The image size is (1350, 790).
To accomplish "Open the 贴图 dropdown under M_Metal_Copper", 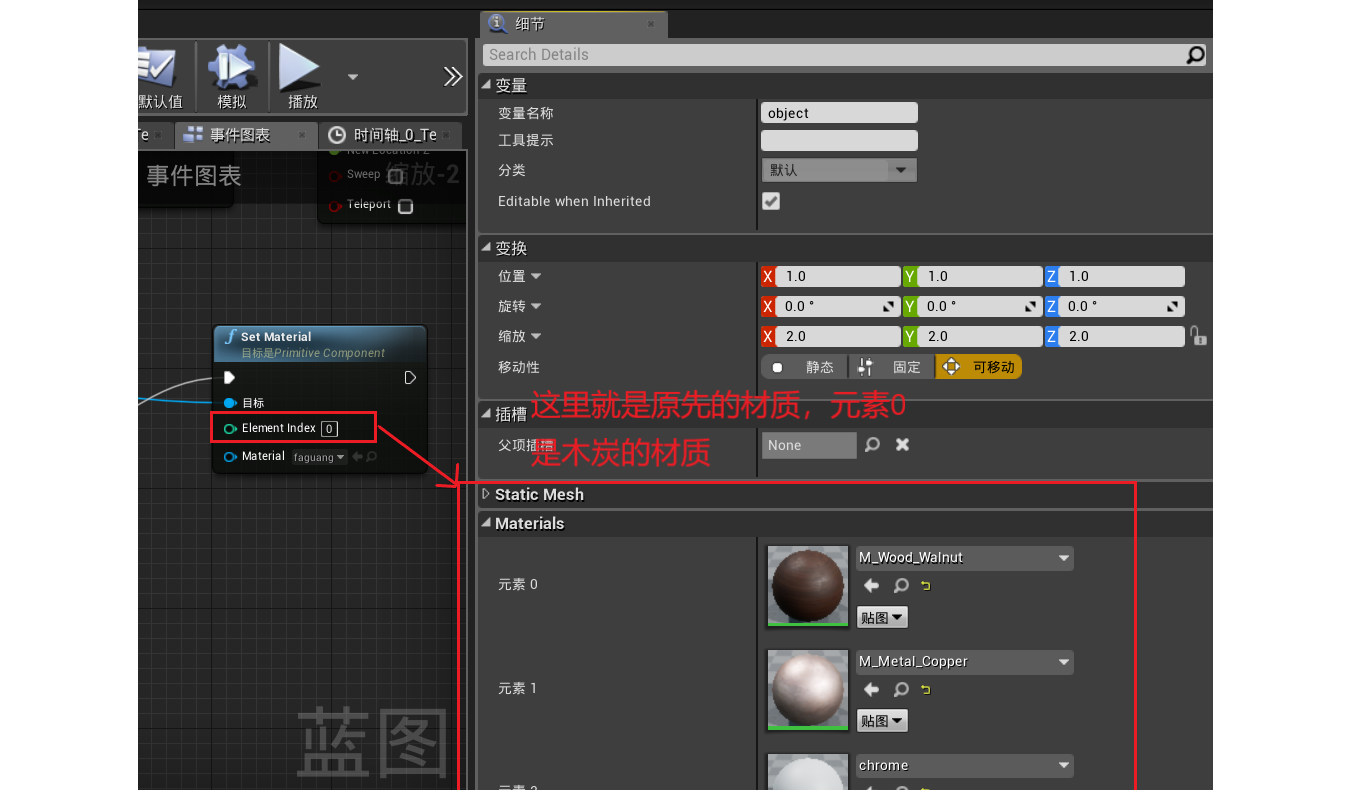I will [x=882, y=721].
